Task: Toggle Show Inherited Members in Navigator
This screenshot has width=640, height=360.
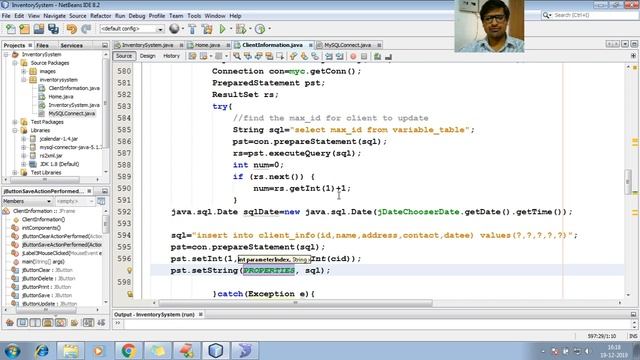Action: [9, 323]
